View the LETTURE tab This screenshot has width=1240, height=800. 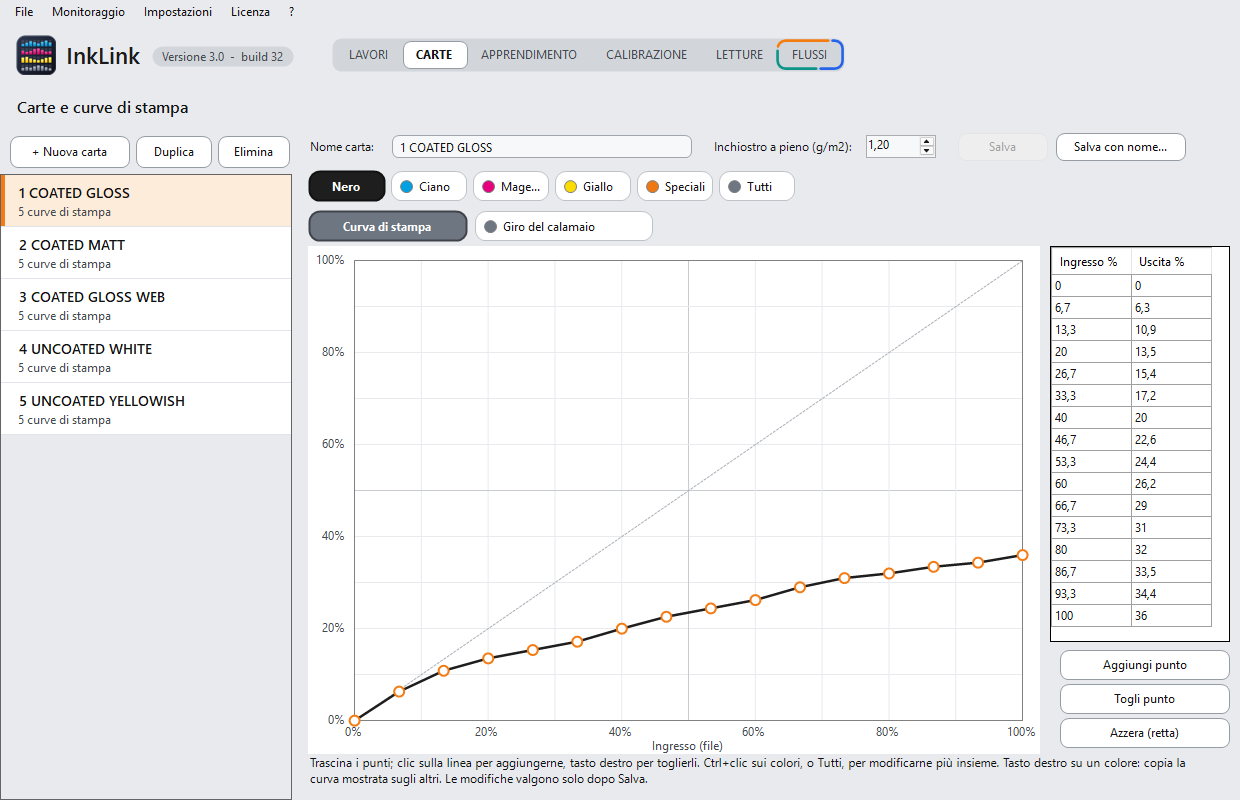739,55
